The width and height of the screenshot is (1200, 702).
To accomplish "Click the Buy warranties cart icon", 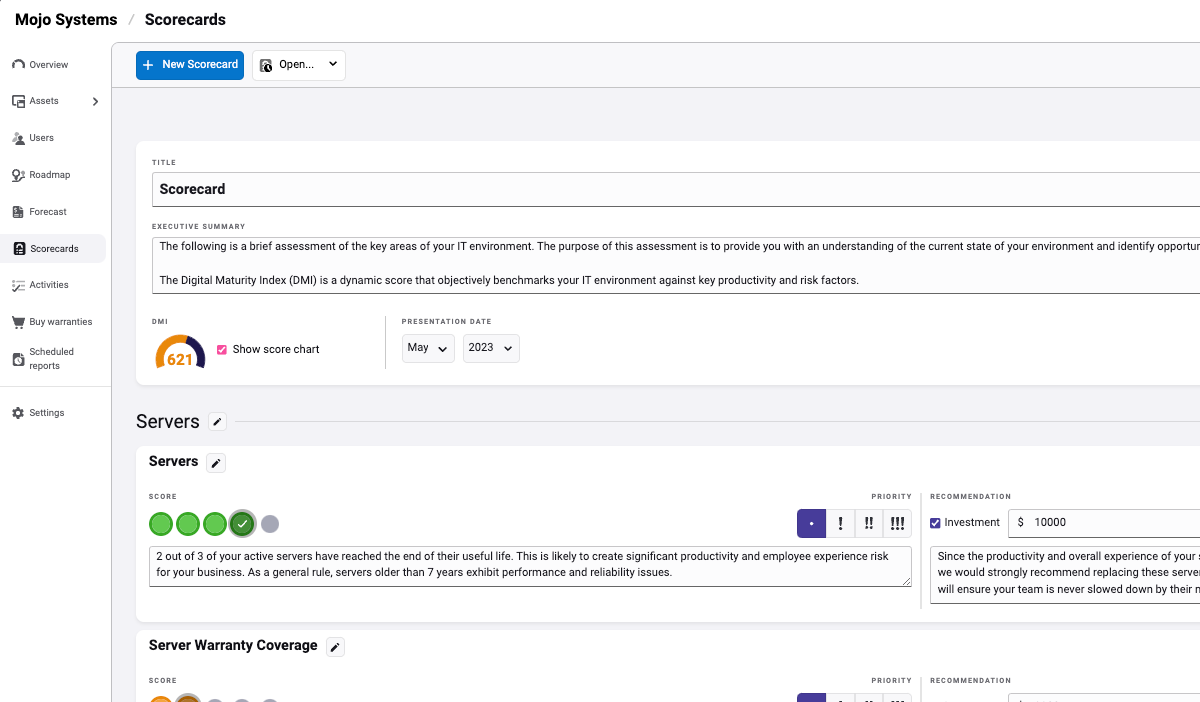I will click(x=18, y=321).
